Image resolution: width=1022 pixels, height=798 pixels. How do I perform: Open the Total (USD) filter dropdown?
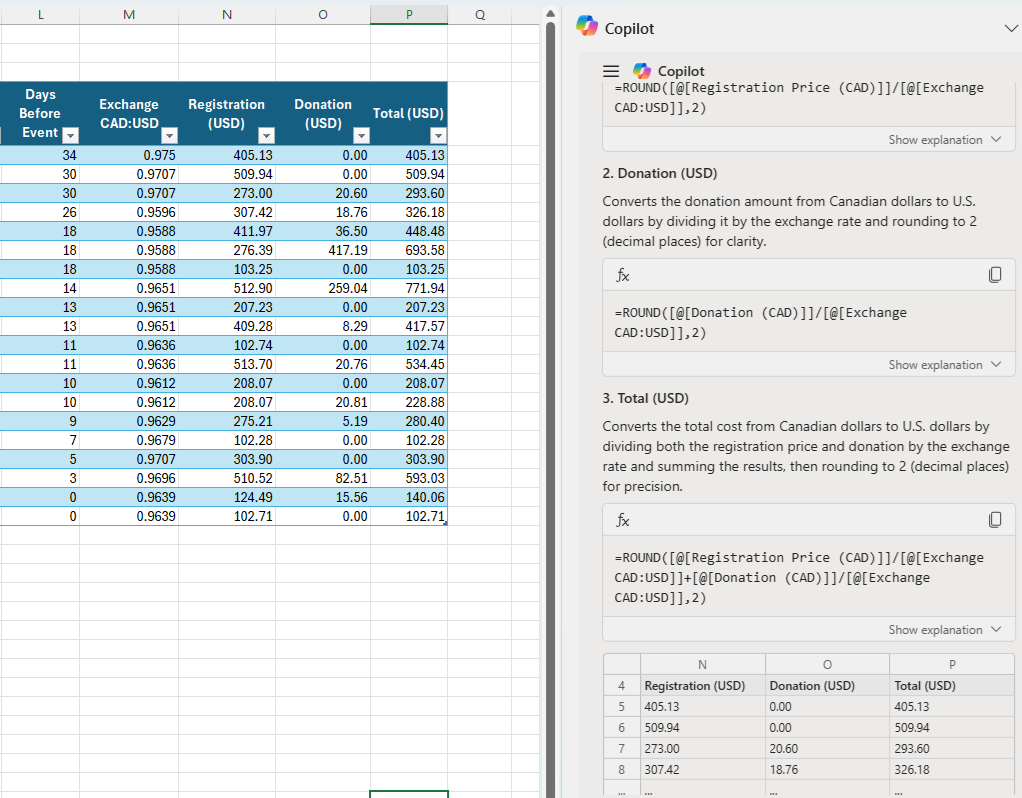tap(437, 135)
